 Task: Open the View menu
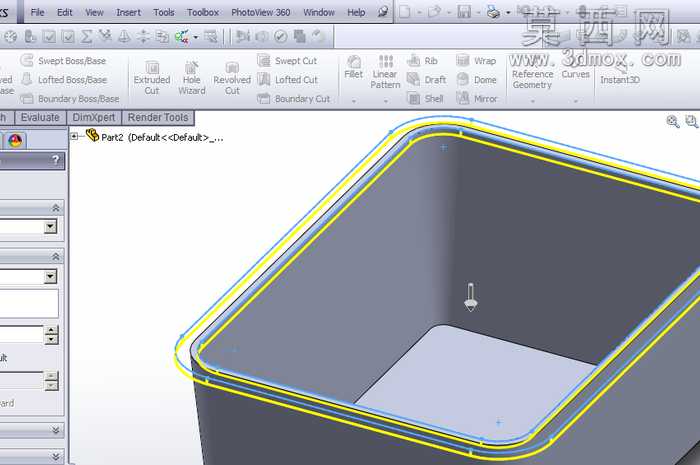tap(94, 12)
